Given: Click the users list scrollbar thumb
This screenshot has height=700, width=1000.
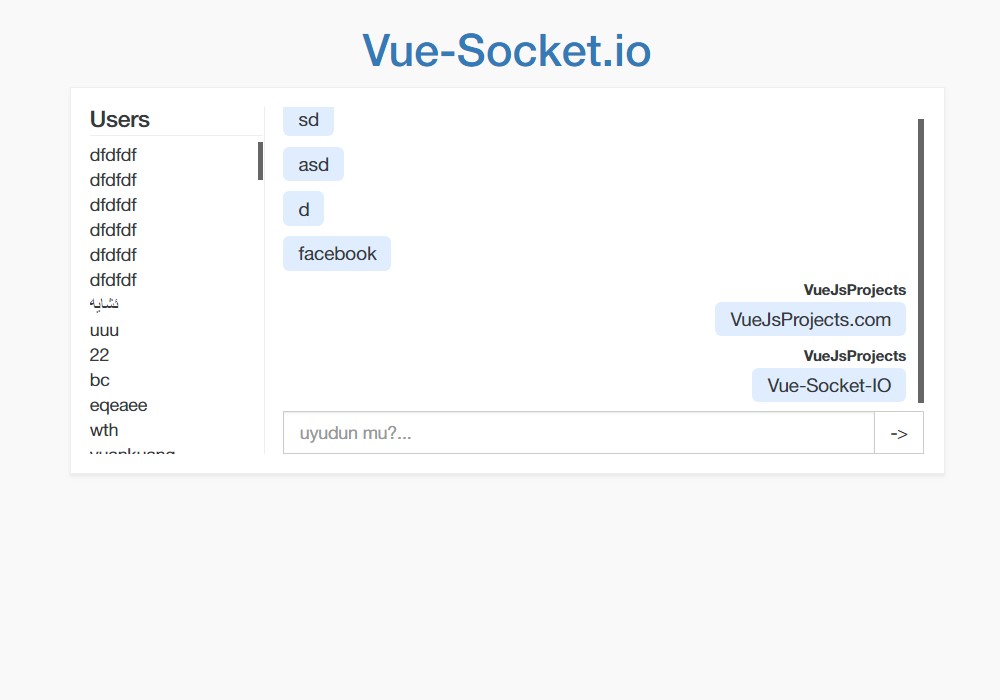Looking at the screenshot, I should [260, 161].
